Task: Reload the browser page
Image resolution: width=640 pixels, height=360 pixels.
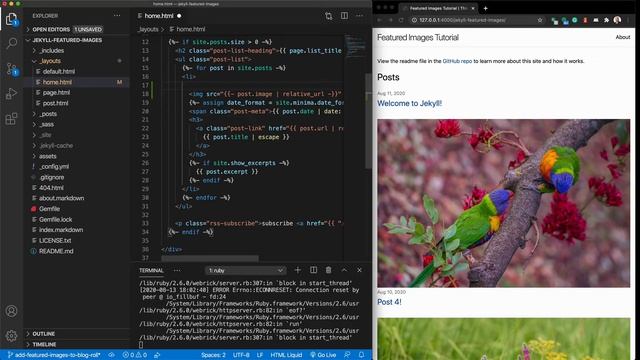Action: pos(401,20)
